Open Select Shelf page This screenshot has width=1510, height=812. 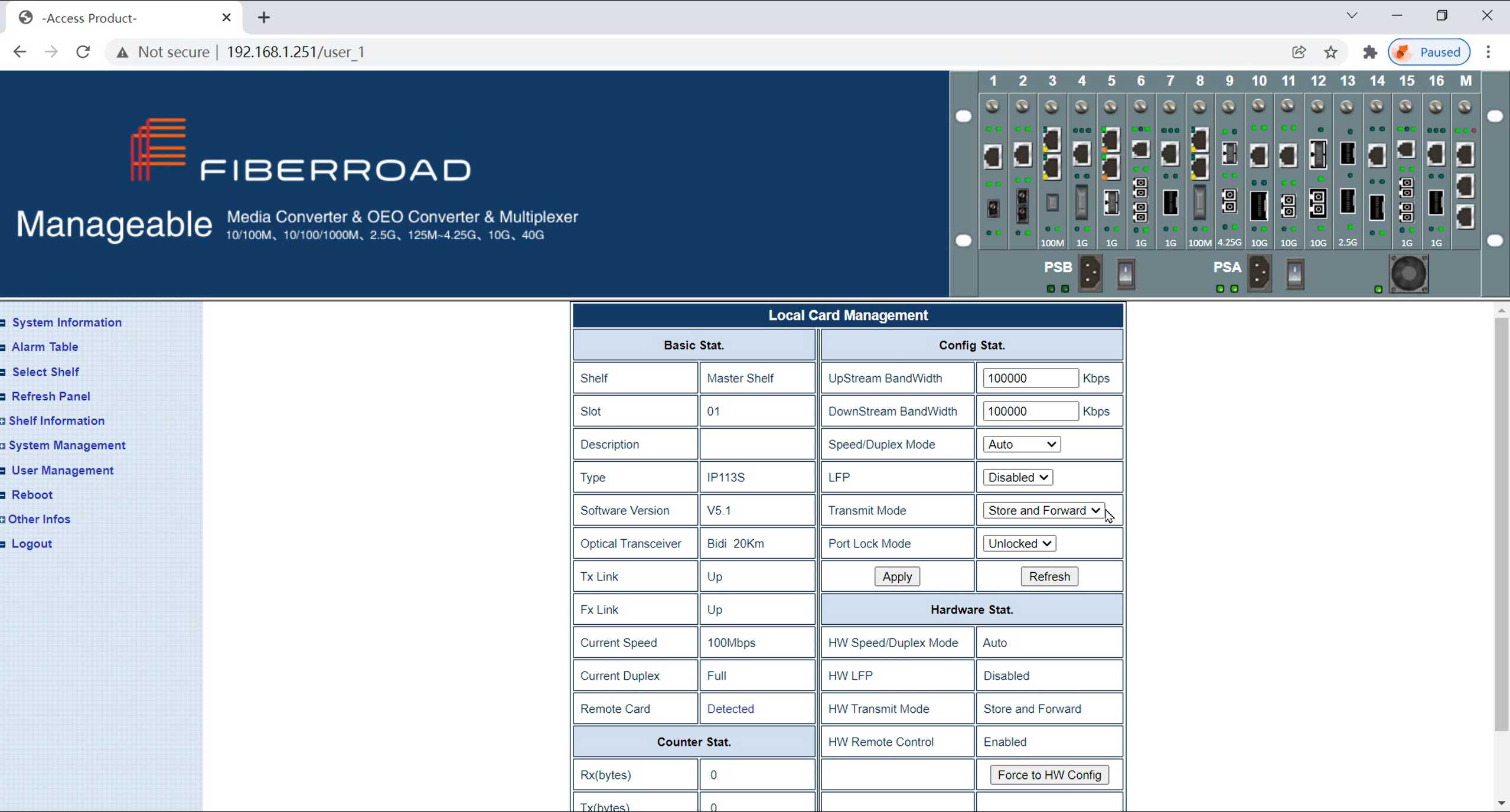tap(45, 372)
